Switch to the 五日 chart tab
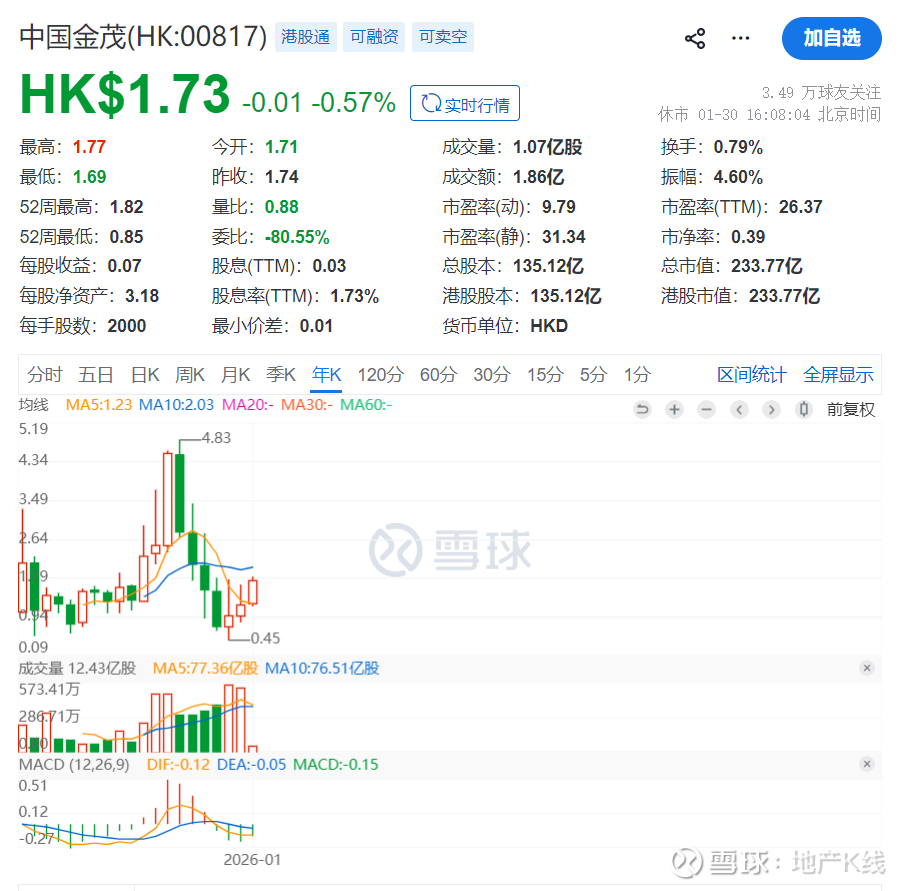Image resolution: width=913 pixels, height=891 pixels. (95, 374)
